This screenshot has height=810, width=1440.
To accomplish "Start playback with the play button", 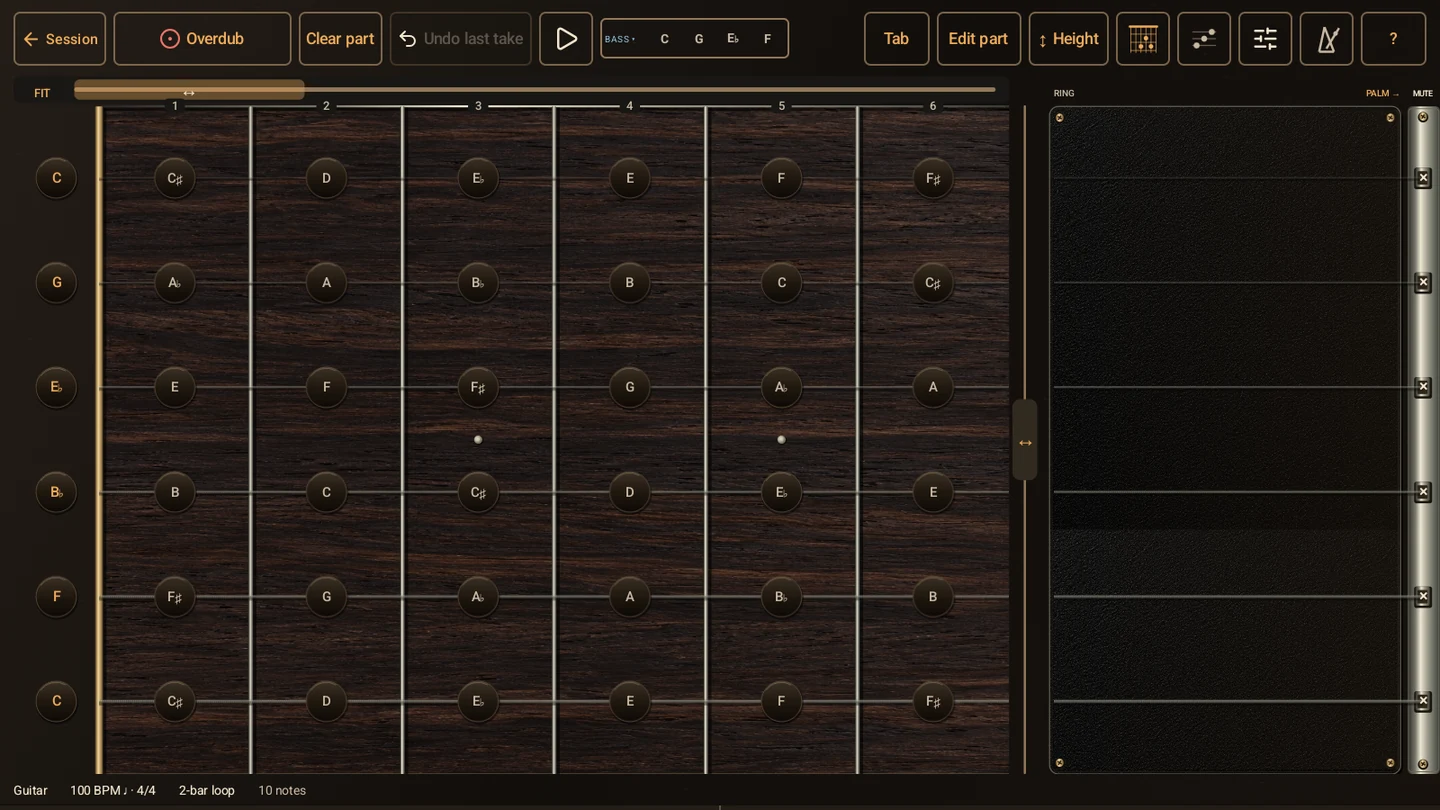I will (x=566, y=39).
